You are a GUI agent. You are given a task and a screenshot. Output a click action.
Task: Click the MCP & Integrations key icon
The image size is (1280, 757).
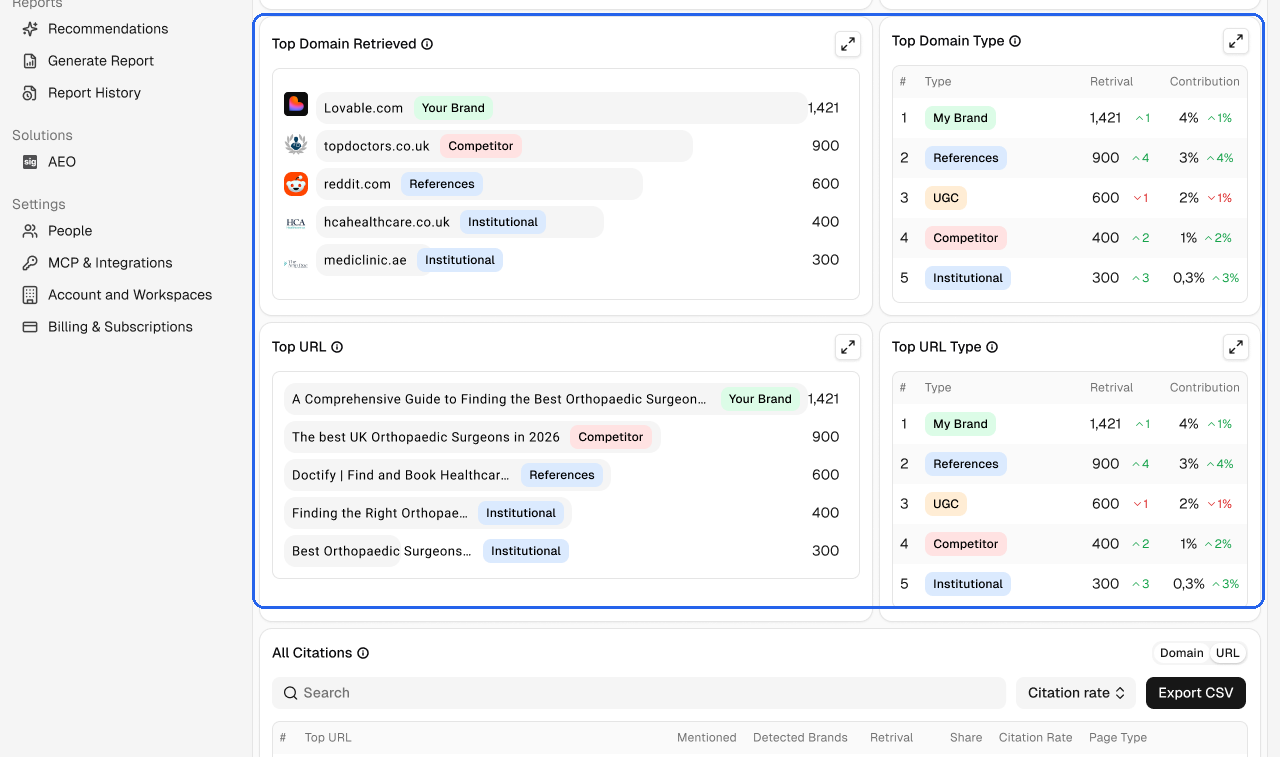click(30, 263)
